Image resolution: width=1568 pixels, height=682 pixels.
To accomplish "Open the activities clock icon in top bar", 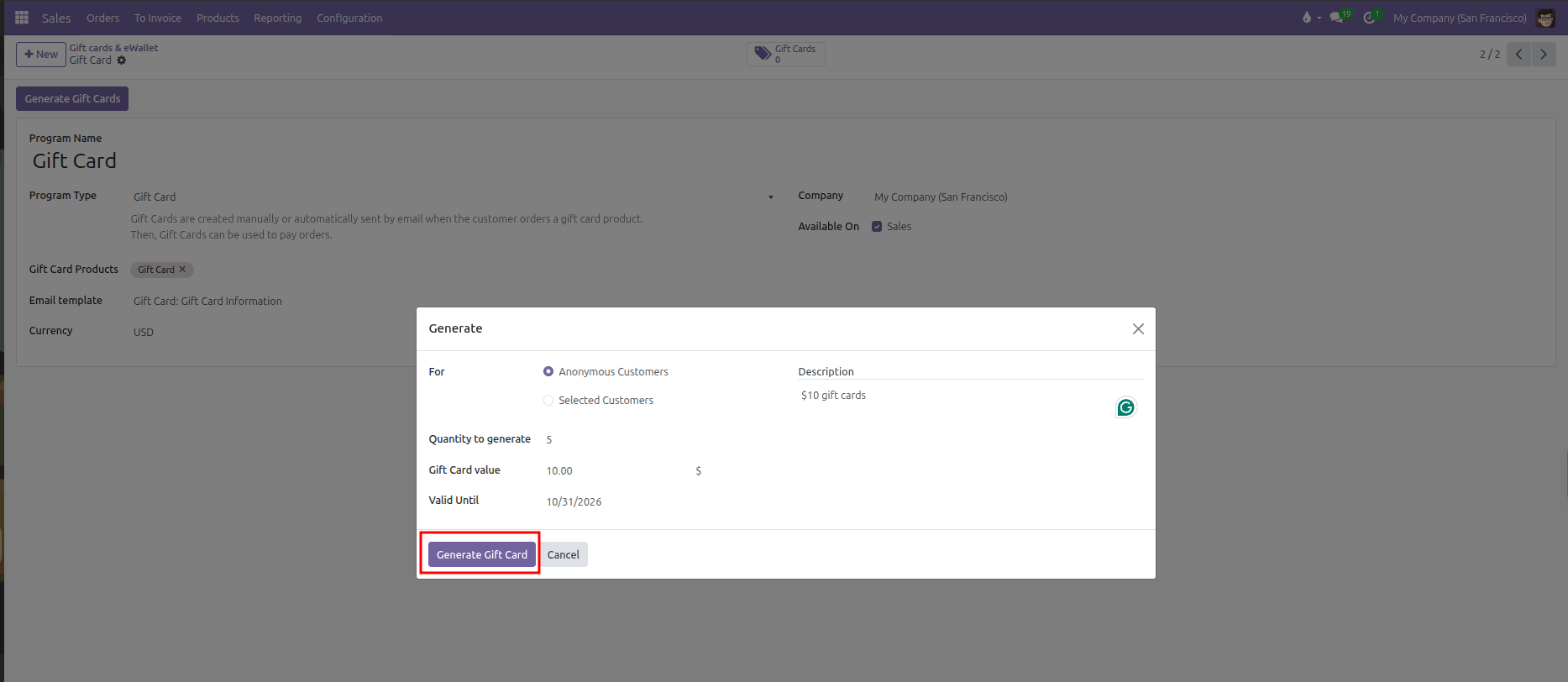I will pyautogui.click(x=1370, y=18).
